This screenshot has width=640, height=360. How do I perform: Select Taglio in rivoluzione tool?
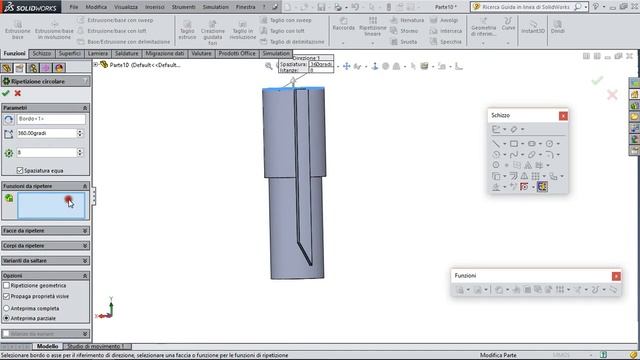pos(242,30)
